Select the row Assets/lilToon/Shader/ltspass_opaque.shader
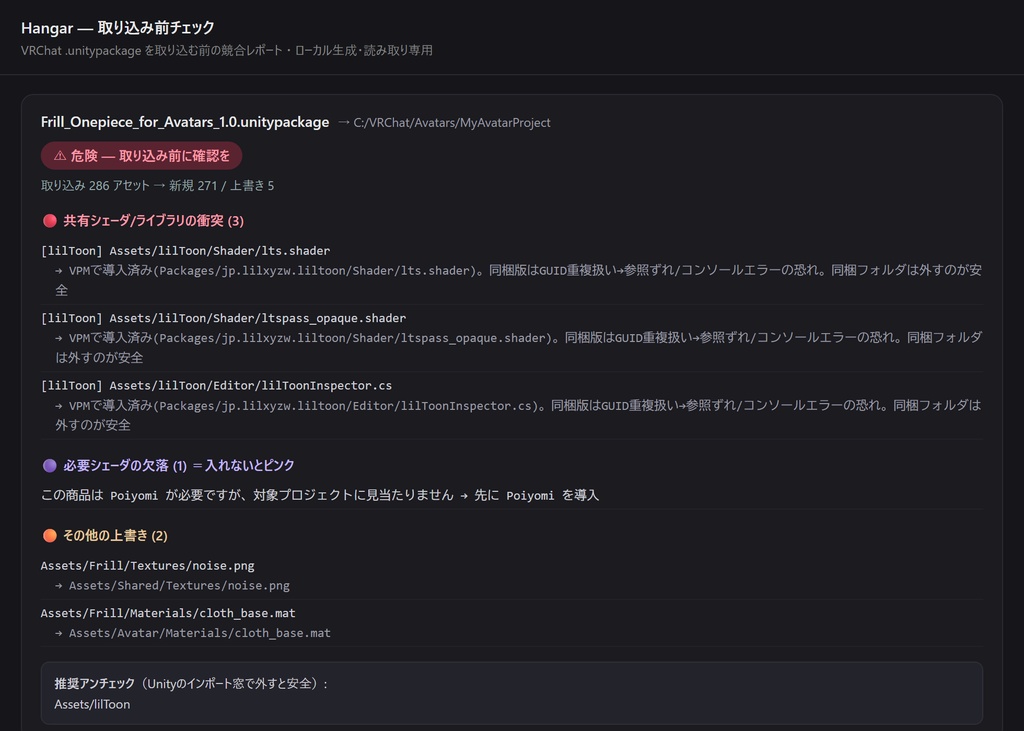Viewport: 1024px width, 731px height. coord(223,318)
